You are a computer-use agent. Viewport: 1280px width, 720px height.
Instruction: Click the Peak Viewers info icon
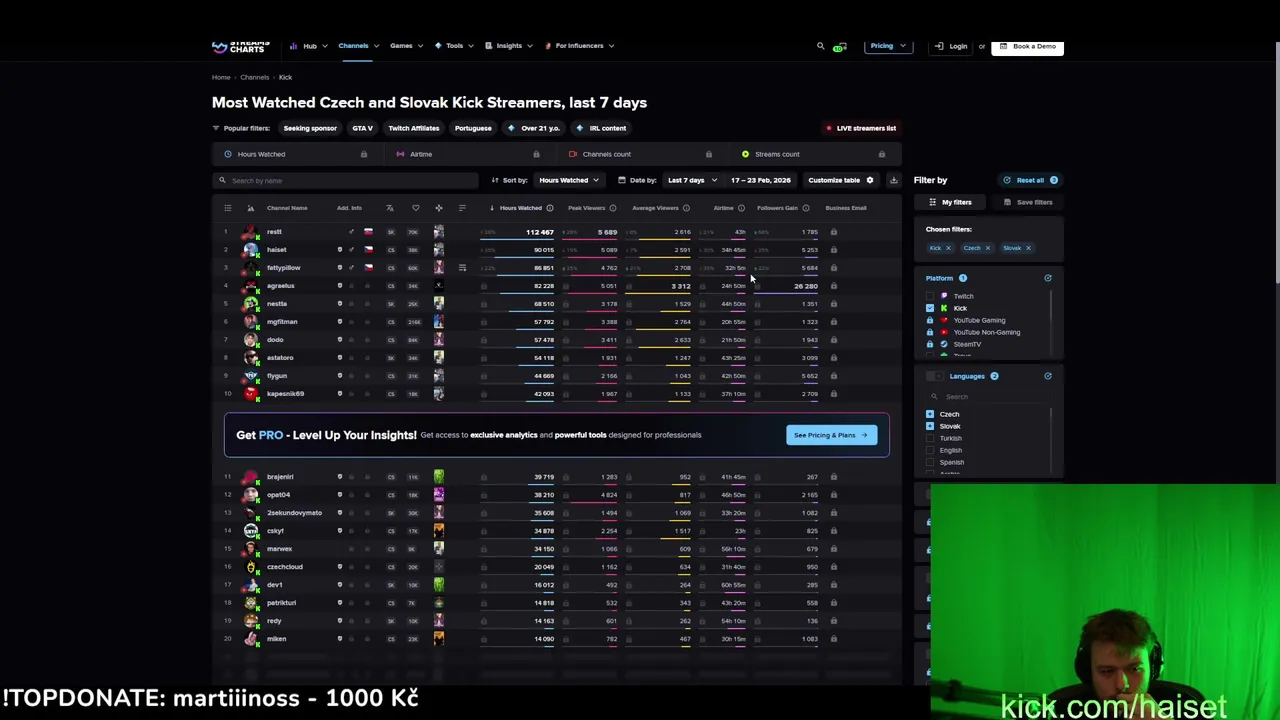612,208
